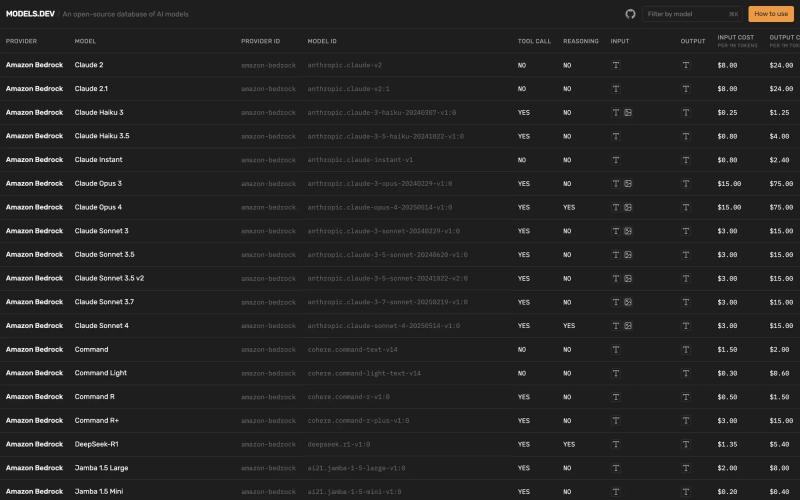
Task: Click the YES tool call value for Command R
Action: 523,397
